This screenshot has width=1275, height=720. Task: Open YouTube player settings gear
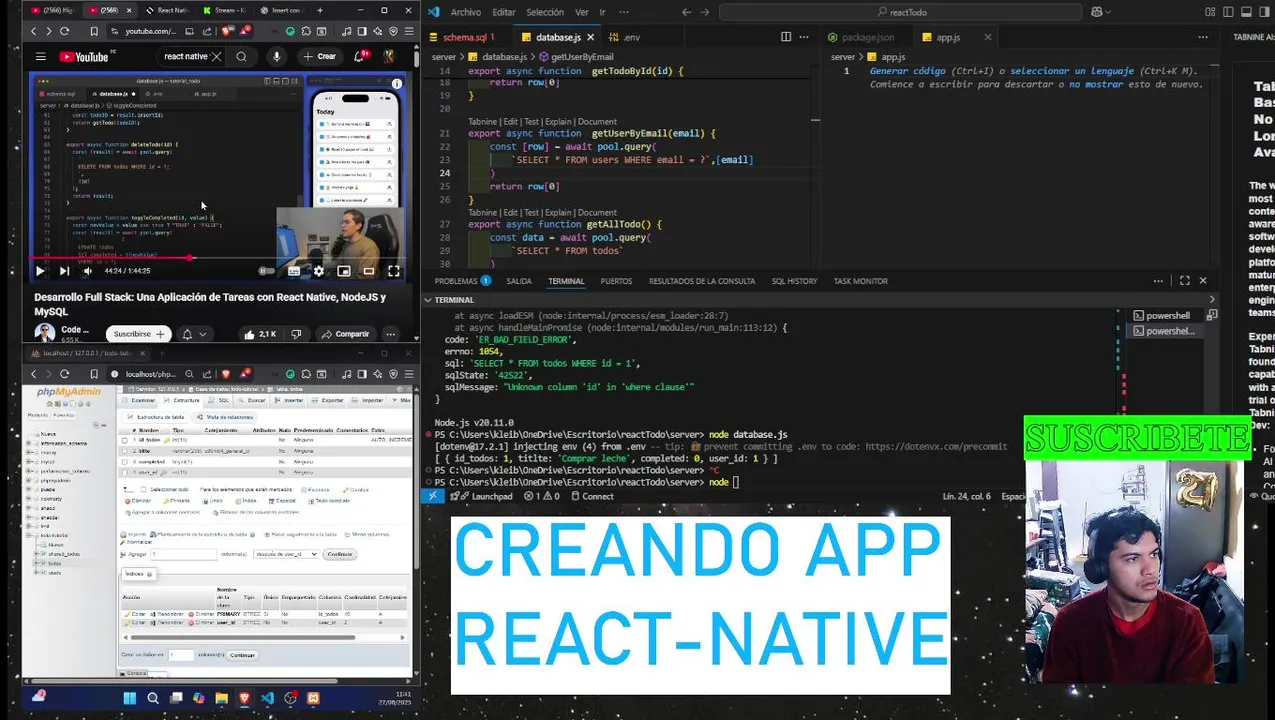coord(319,271)
